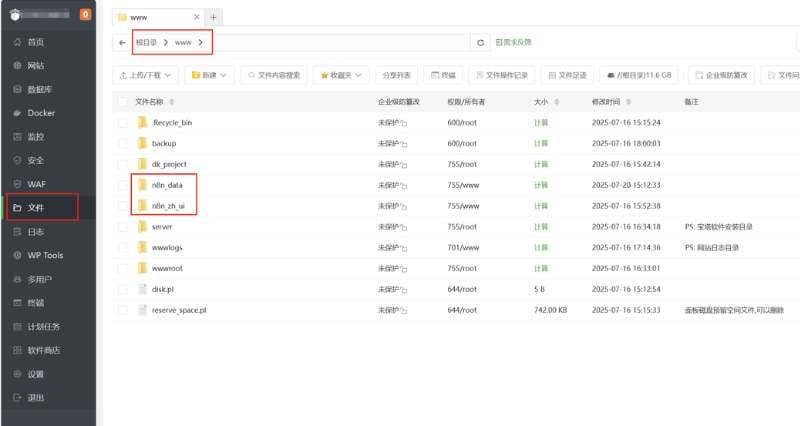The image size is (800, 426).
Task: Click the 未保护 lock icon for server
Action: [x=404, y=227]
